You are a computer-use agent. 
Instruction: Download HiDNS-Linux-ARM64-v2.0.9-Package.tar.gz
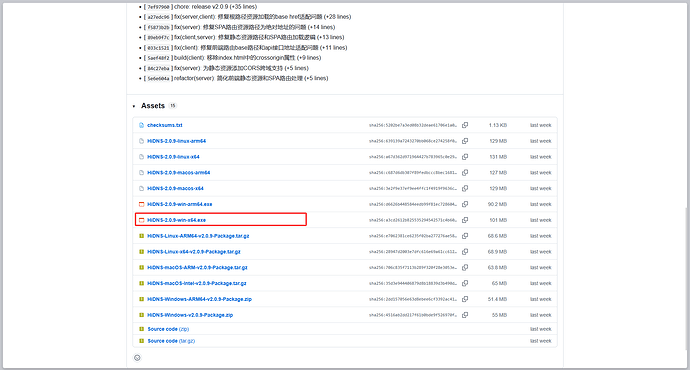click(198, 236)
